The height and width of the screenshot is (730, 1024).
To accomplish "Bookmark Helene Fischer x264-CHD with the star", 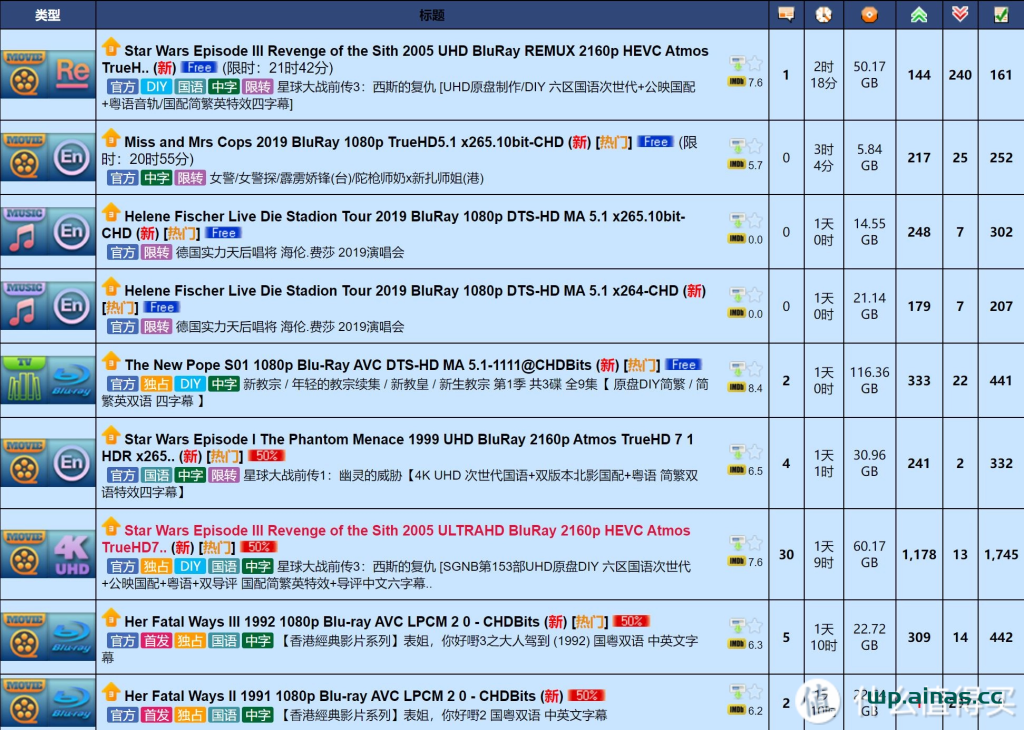I will tap(755, 295).
